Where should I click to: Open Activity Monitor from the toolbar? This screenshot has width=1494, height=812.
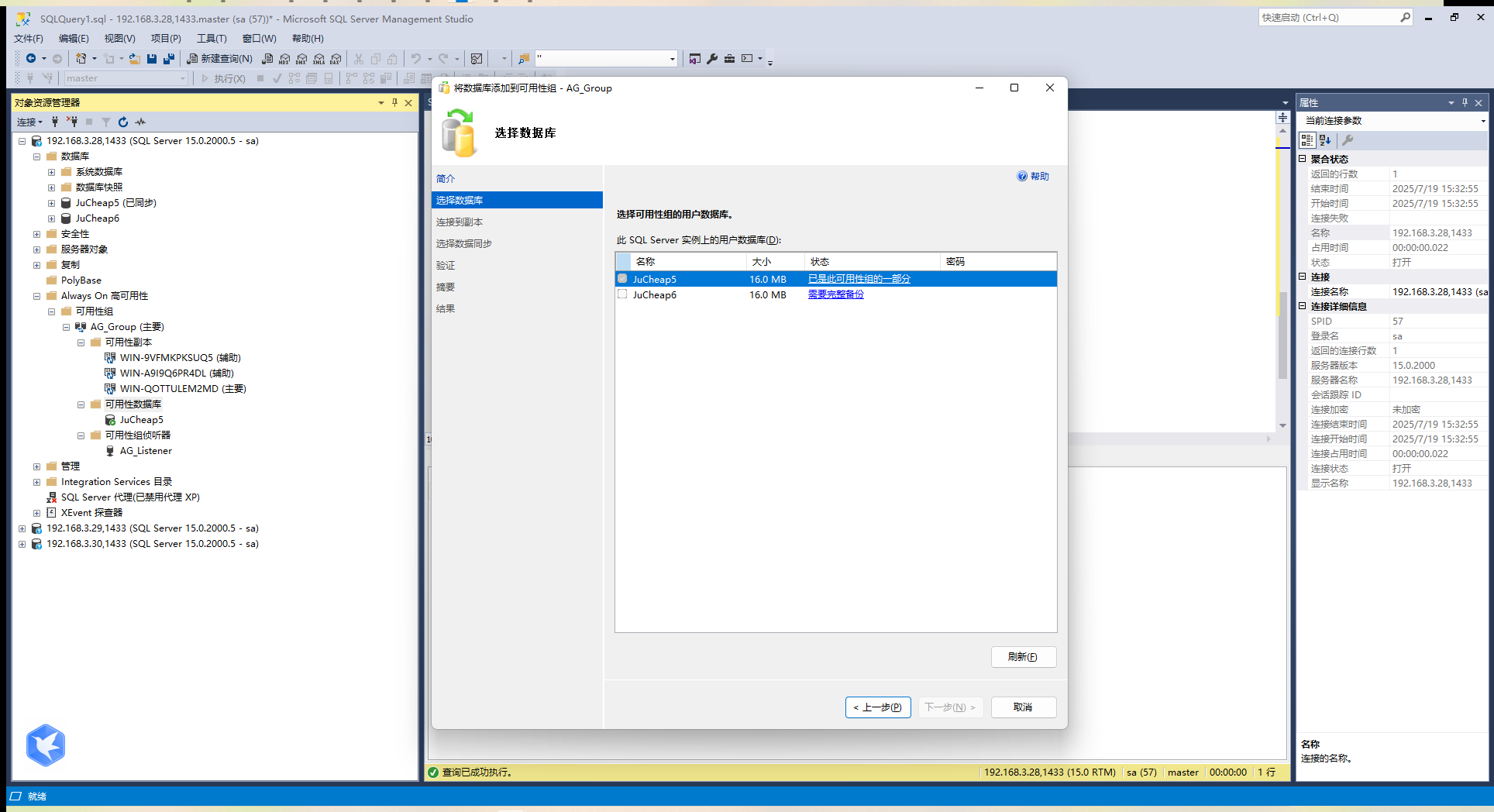tap(477, 58)
